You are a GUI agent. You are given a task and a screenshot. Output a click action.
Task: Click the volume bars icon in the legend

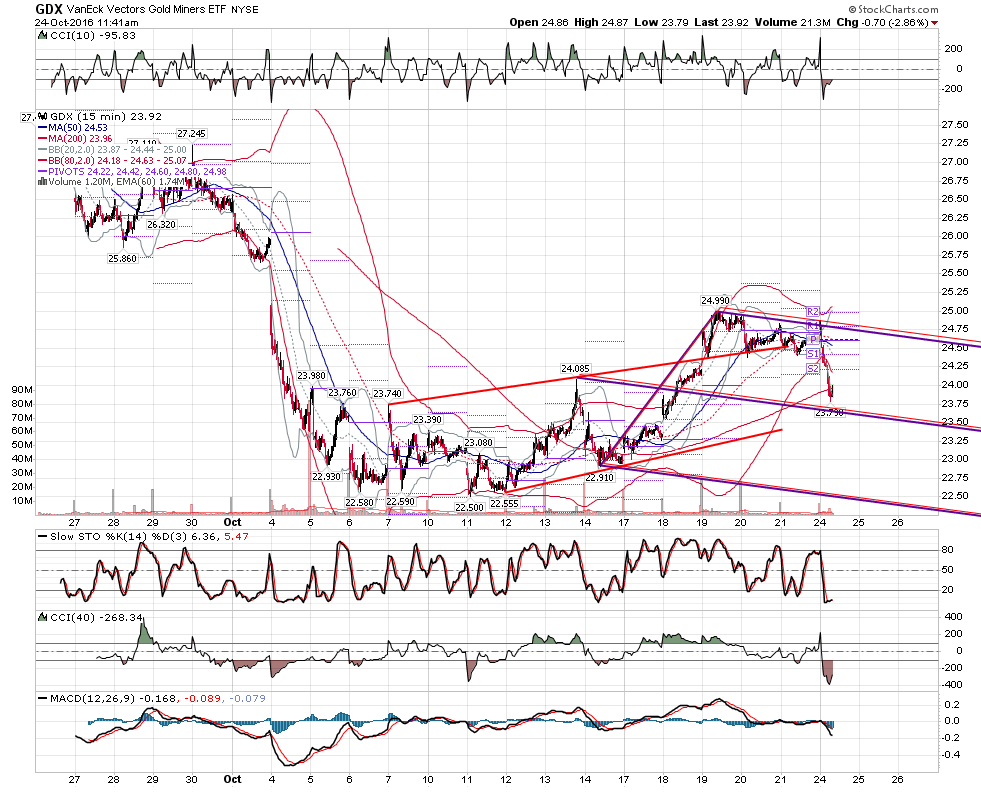pos(43,181)
